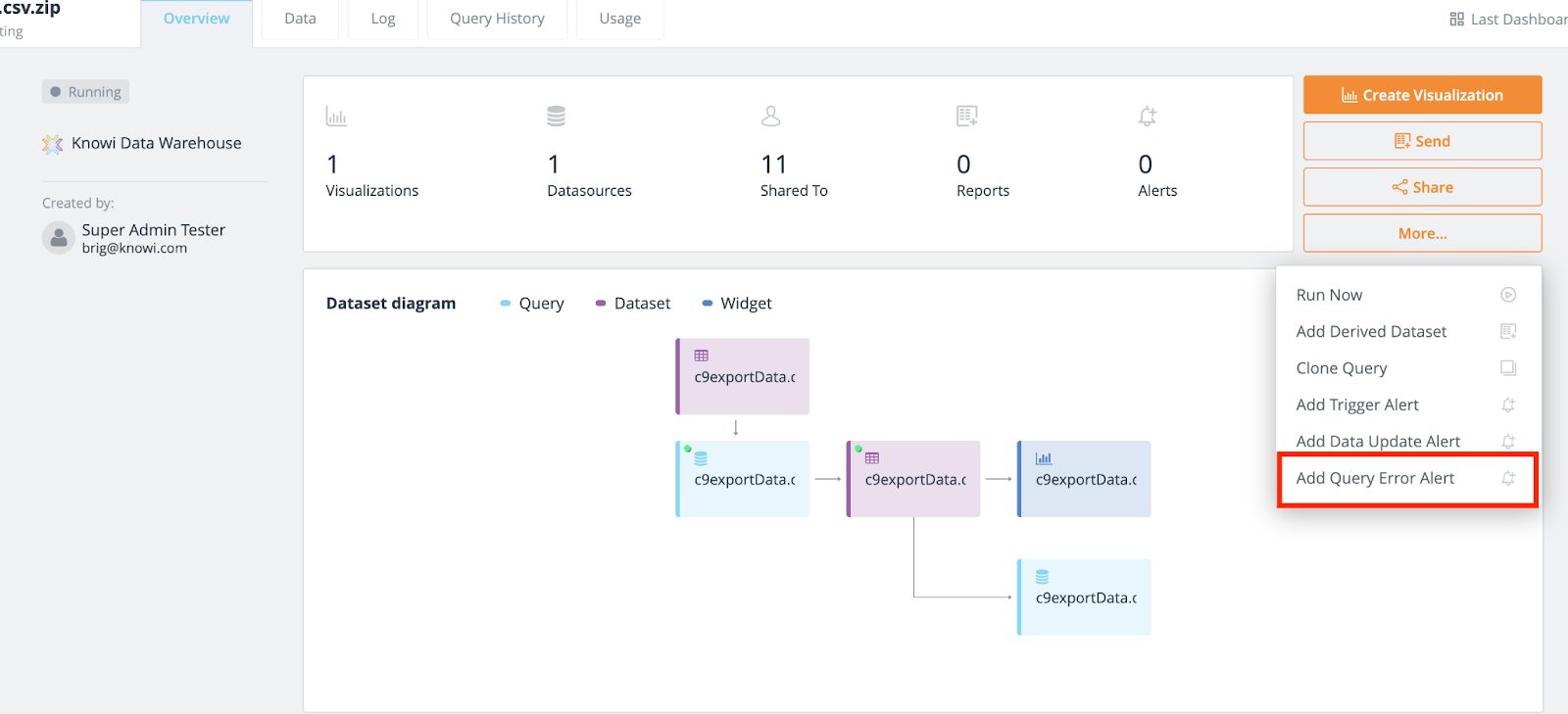
Task: Click the 0 Reports count
Action: click(963, 165)
